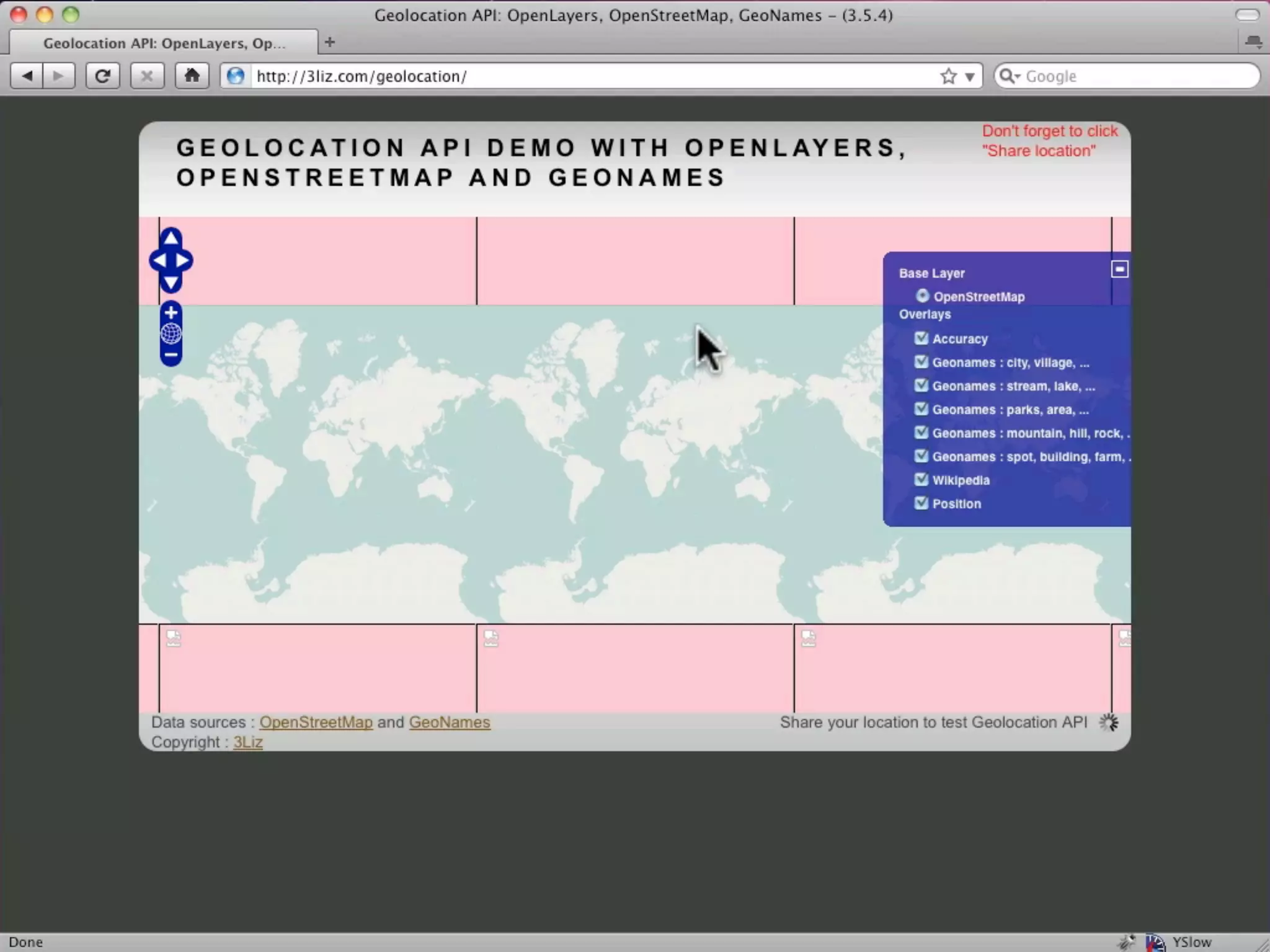Zoom out using the minus button
The height and width of the screenshot is (952, 1270).
(x=171, y=355)
